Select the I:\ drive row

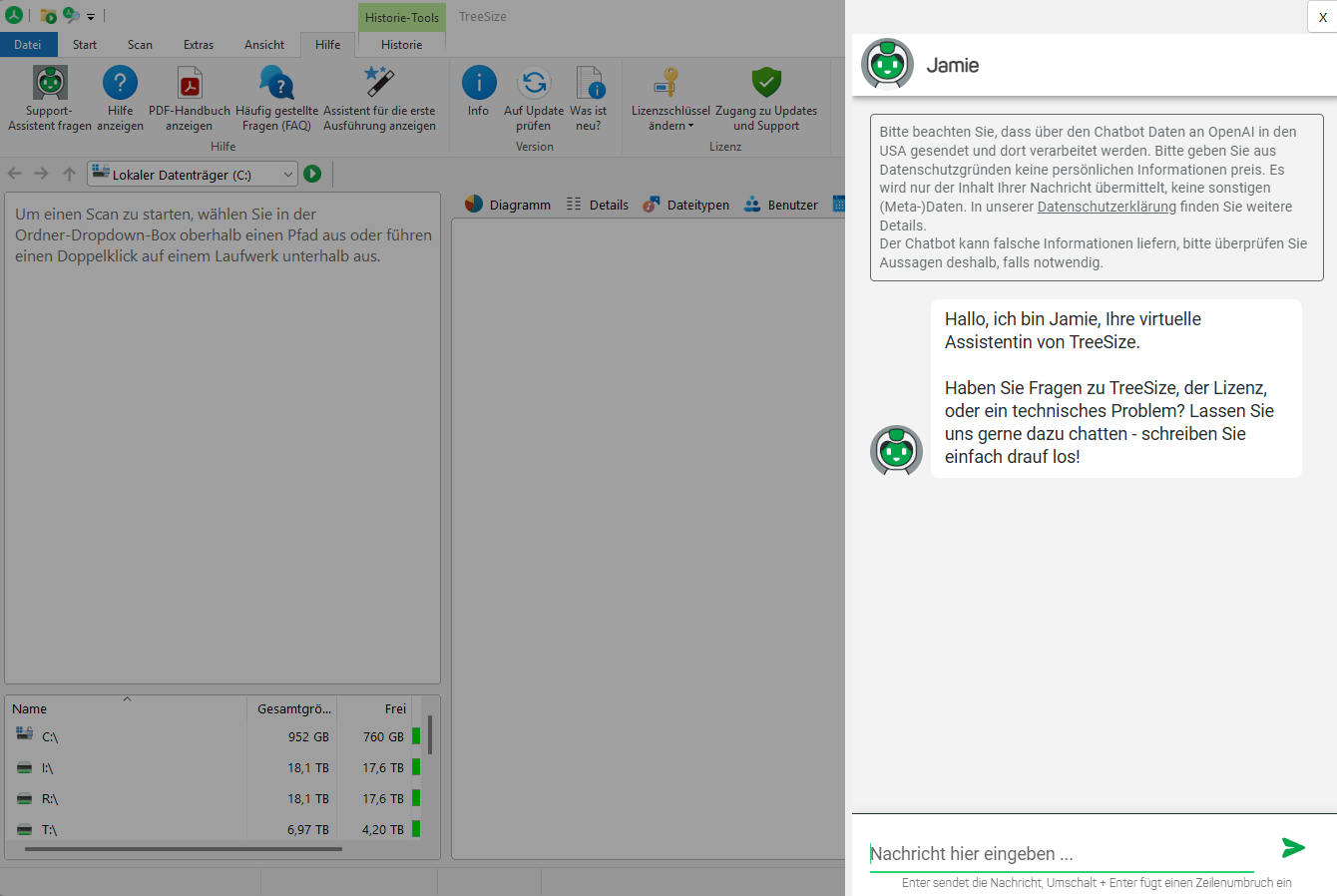coord(215,767)
